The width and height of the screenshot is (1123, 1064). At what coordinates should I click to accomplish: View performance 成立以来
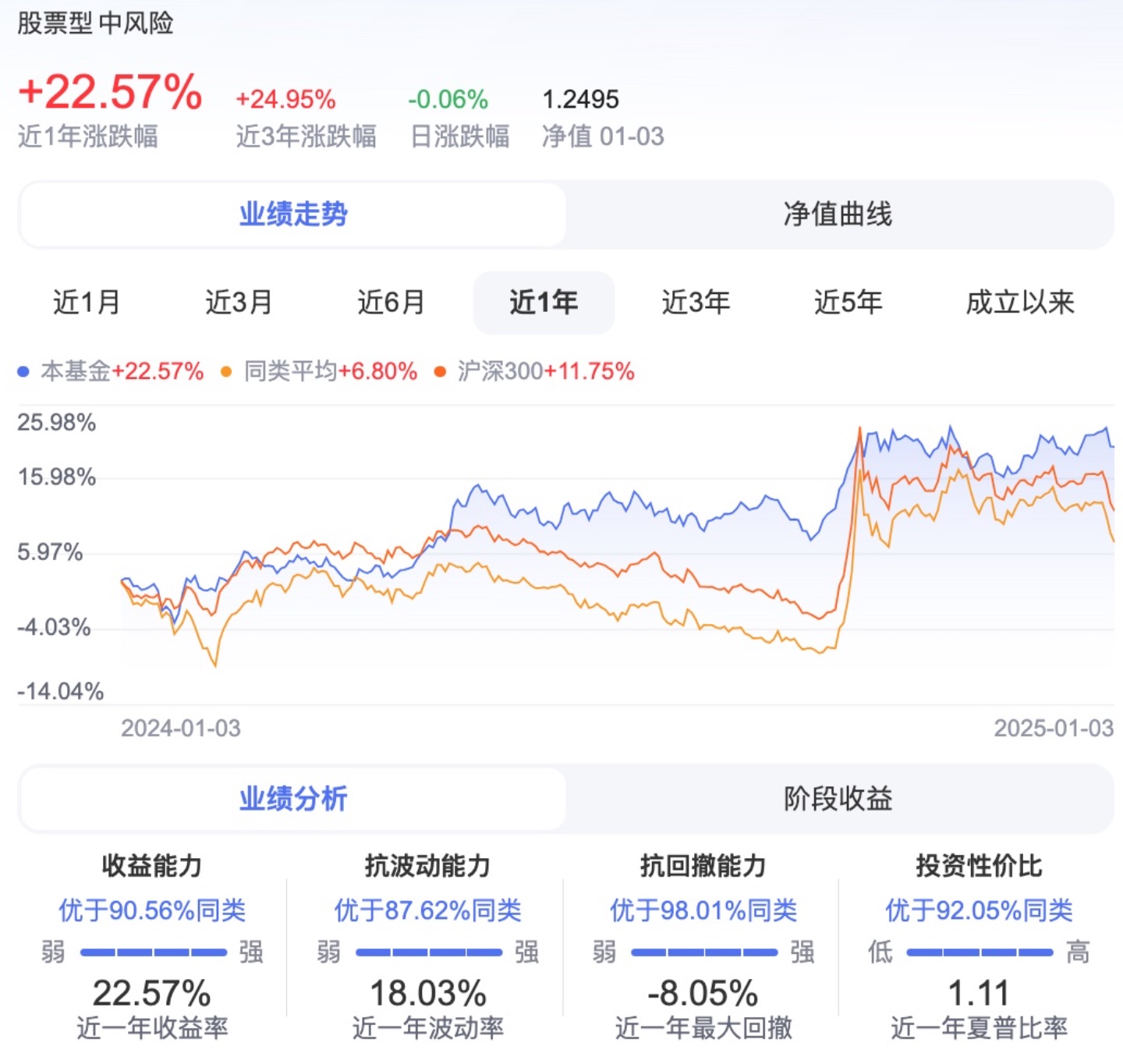1020,303
